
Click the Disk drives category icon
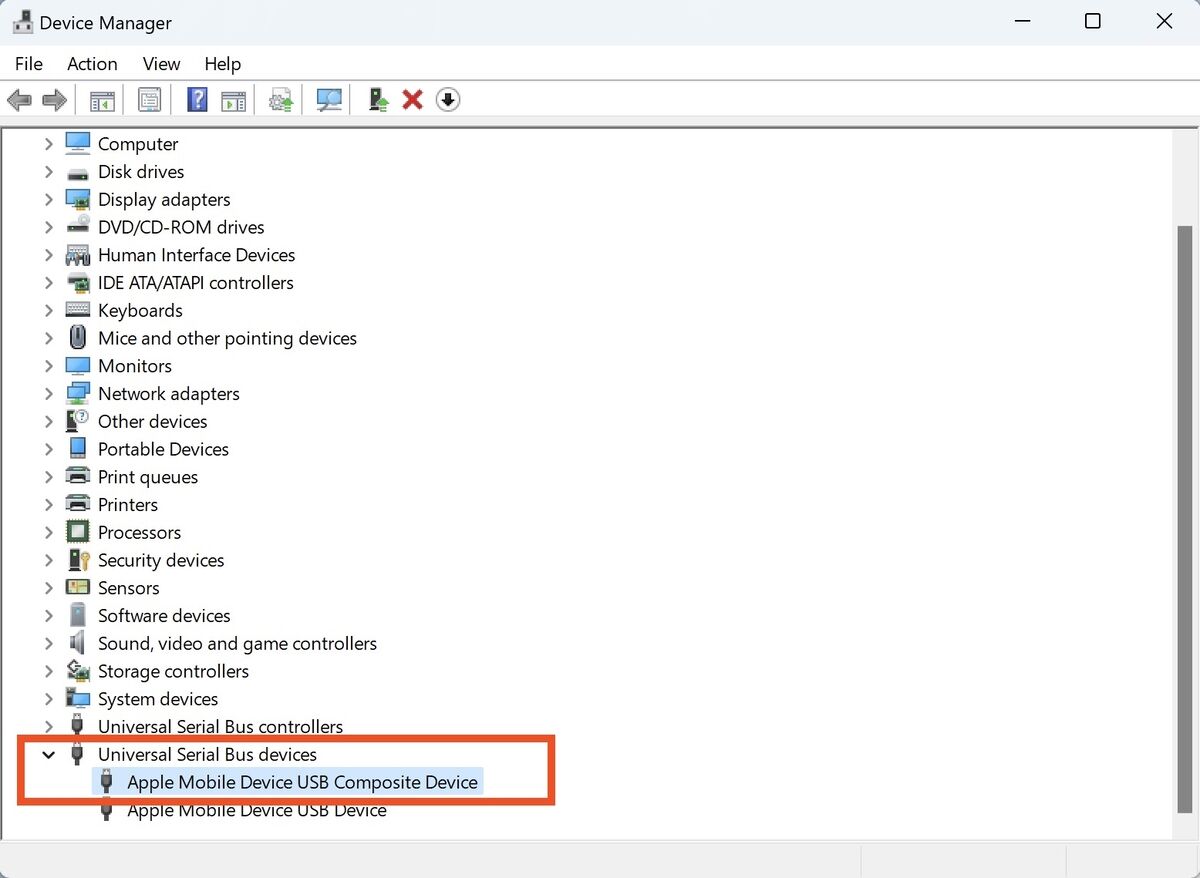77,172
